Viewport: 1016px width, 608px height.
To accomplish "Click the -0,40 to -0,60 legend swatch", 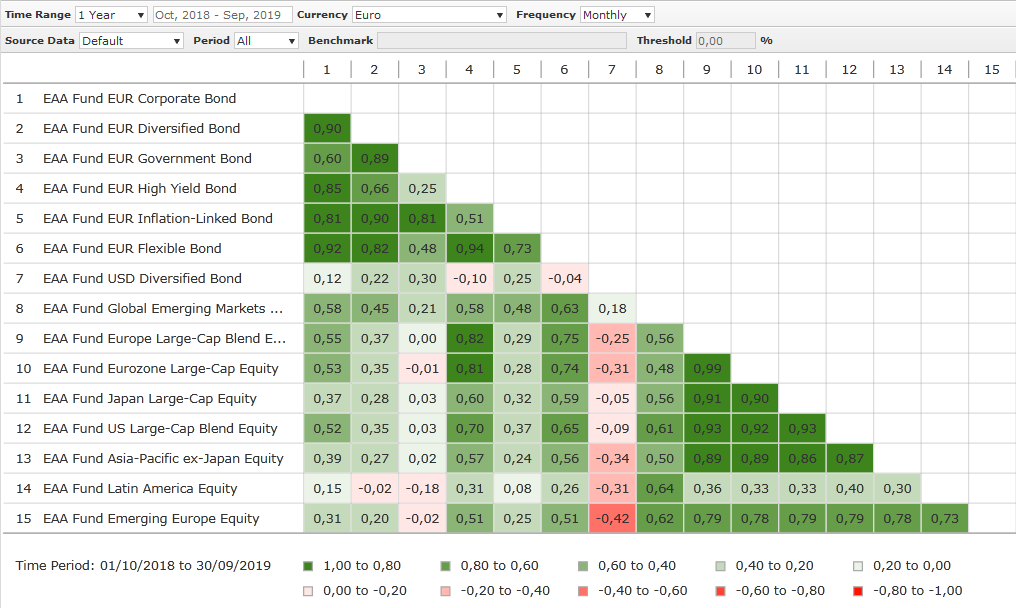I will click(x=584, y=591).
